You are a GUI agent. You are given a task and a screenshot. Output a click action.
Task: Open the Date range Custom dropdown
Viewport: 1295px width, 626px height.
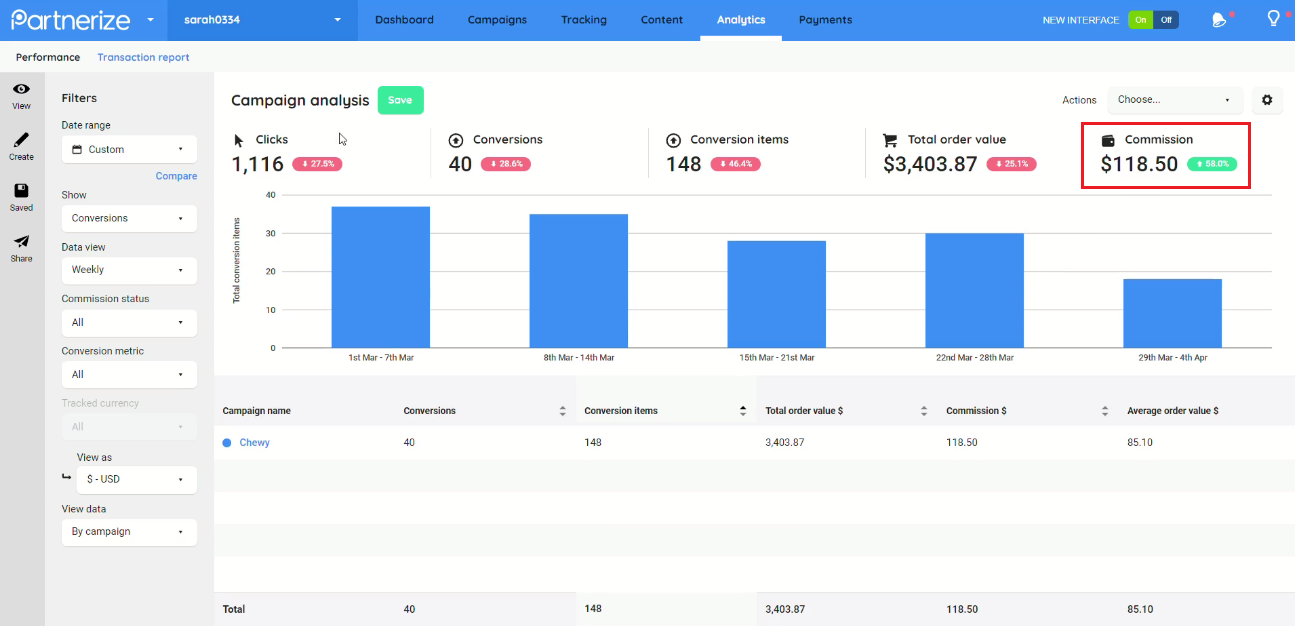pyautogui.click(x=129, y=149)
